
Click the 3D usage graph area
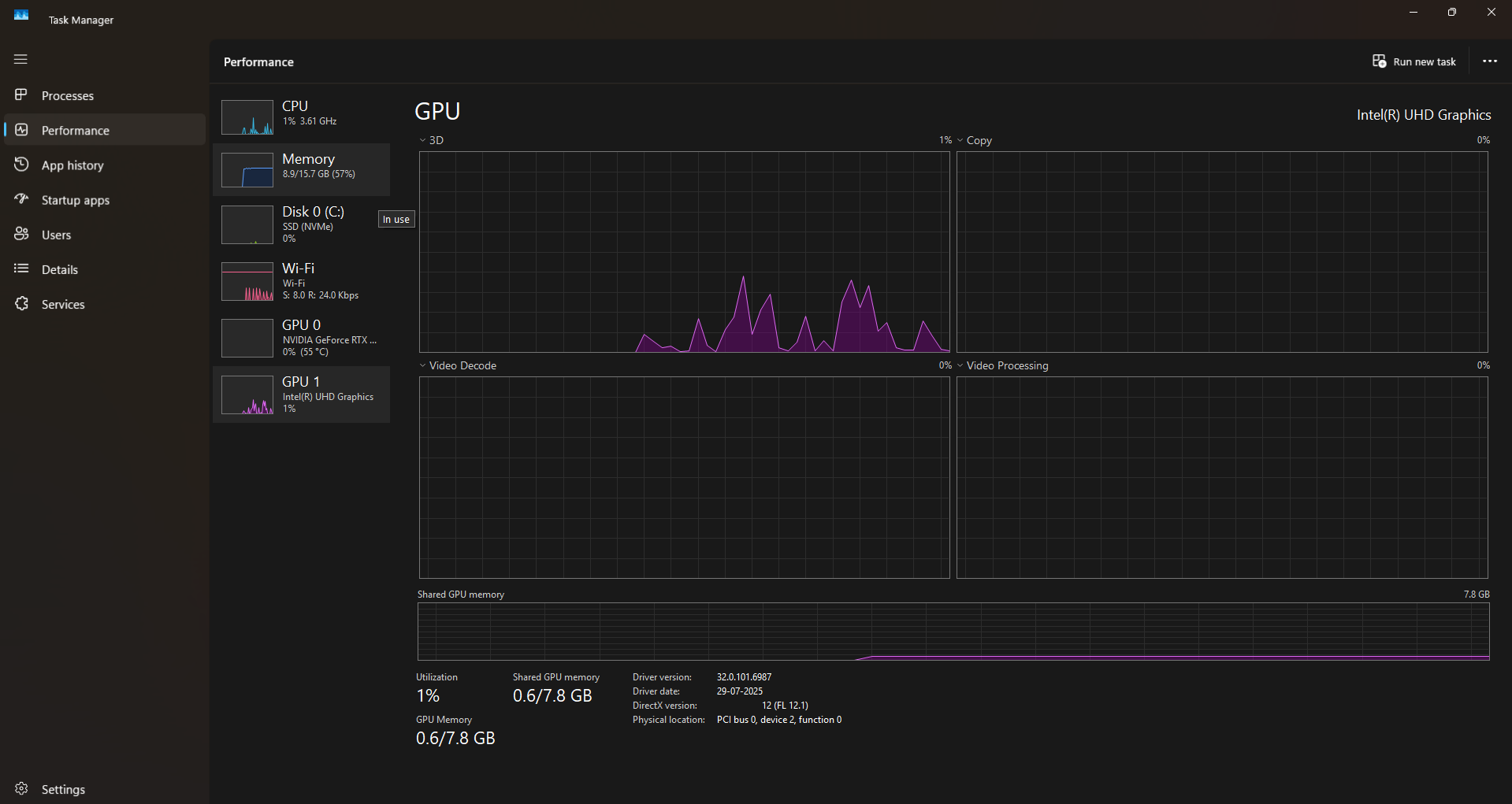[685, 252]
